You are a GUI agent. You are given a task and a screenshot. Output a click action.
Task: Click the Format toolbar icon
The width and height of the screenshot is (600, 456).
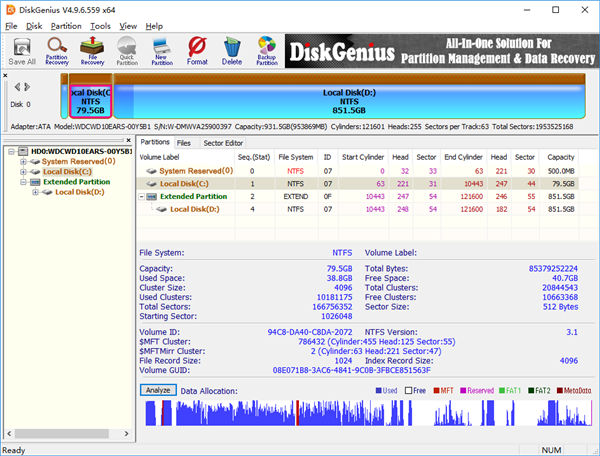(197, 49)
